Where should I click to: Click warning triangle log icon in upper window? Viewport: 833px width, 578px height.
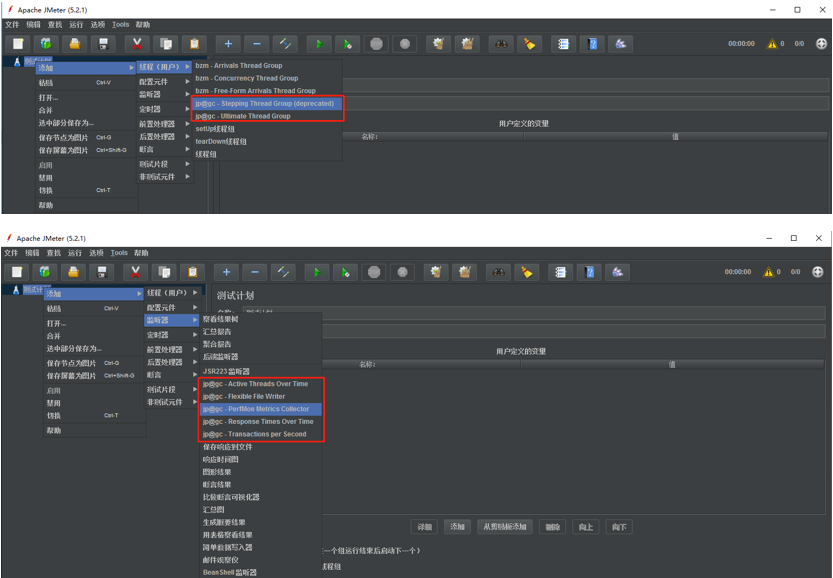pos(771,44)
